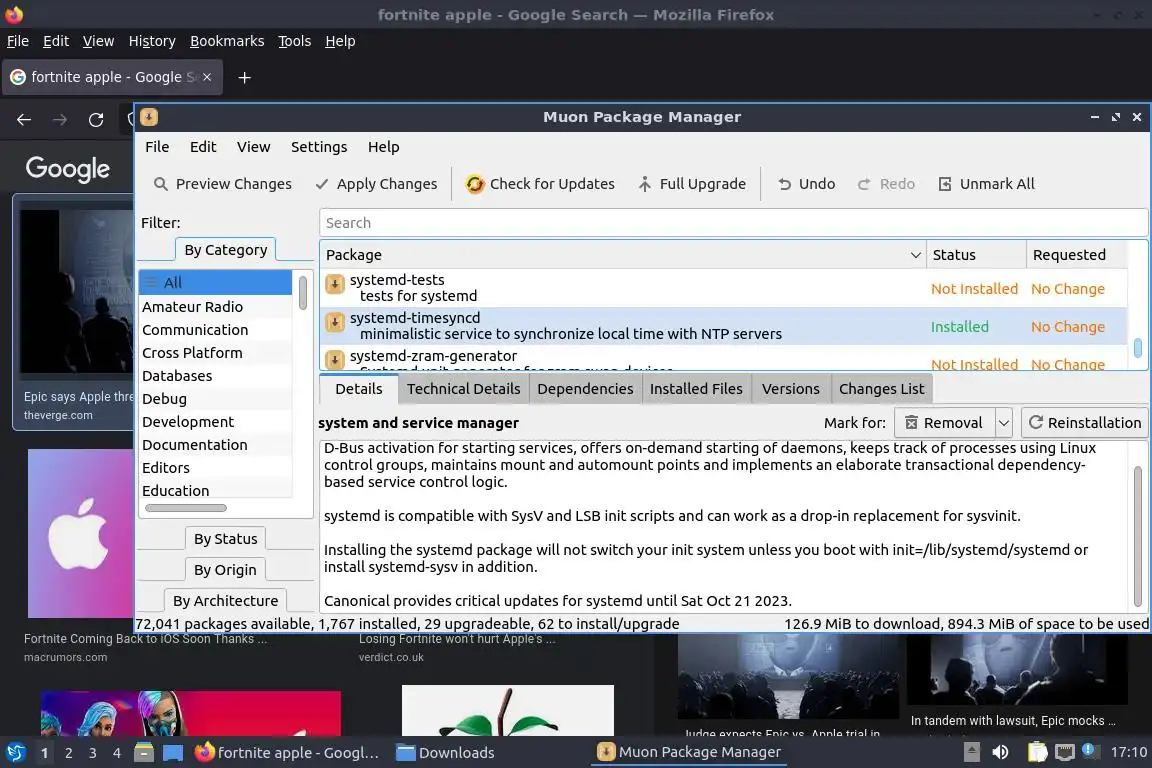Reload the Firefox page
The image size is (1152, 768).
(96, 120)
